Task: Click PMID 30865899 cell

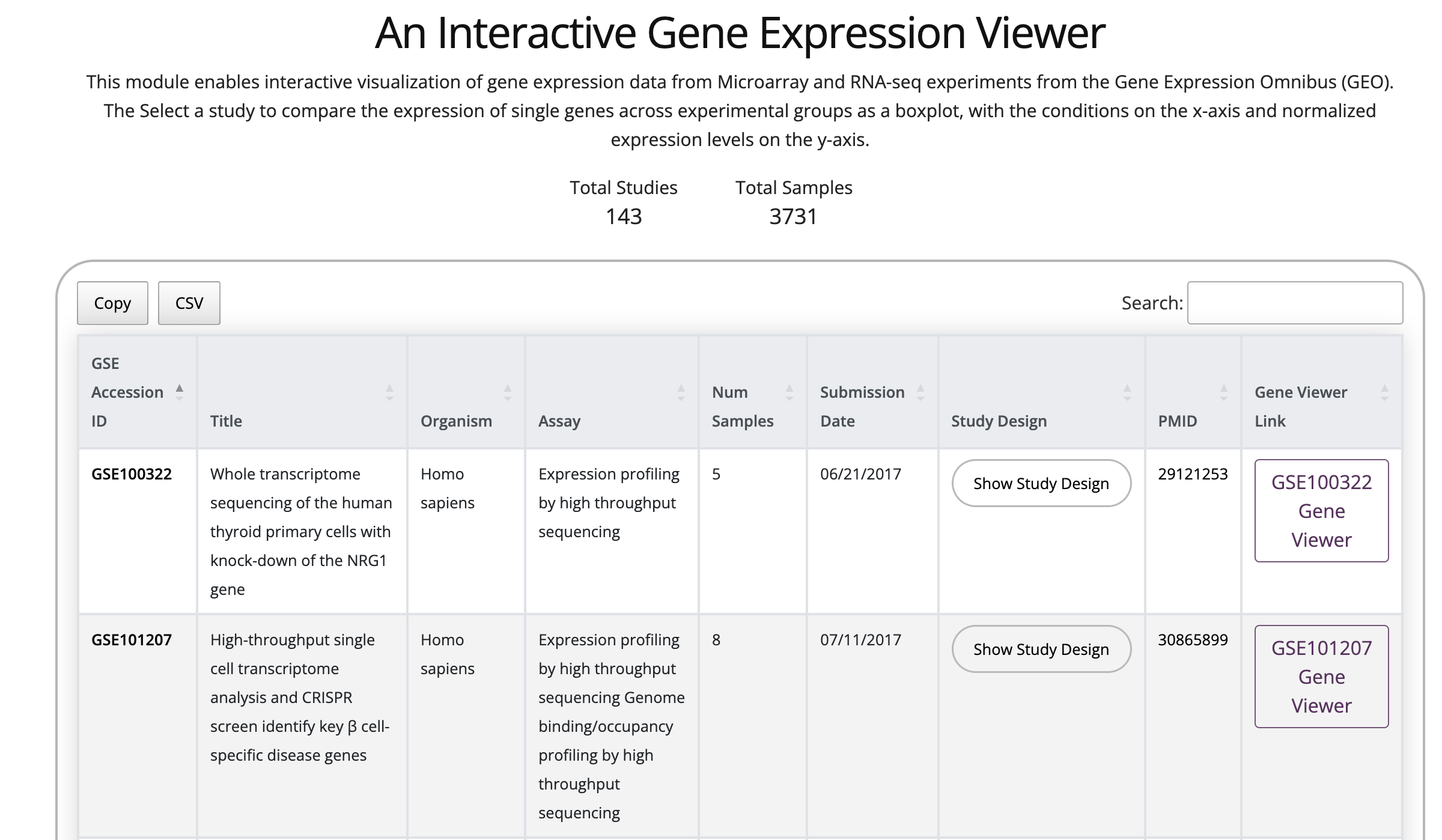Action: coord(1192,640)
